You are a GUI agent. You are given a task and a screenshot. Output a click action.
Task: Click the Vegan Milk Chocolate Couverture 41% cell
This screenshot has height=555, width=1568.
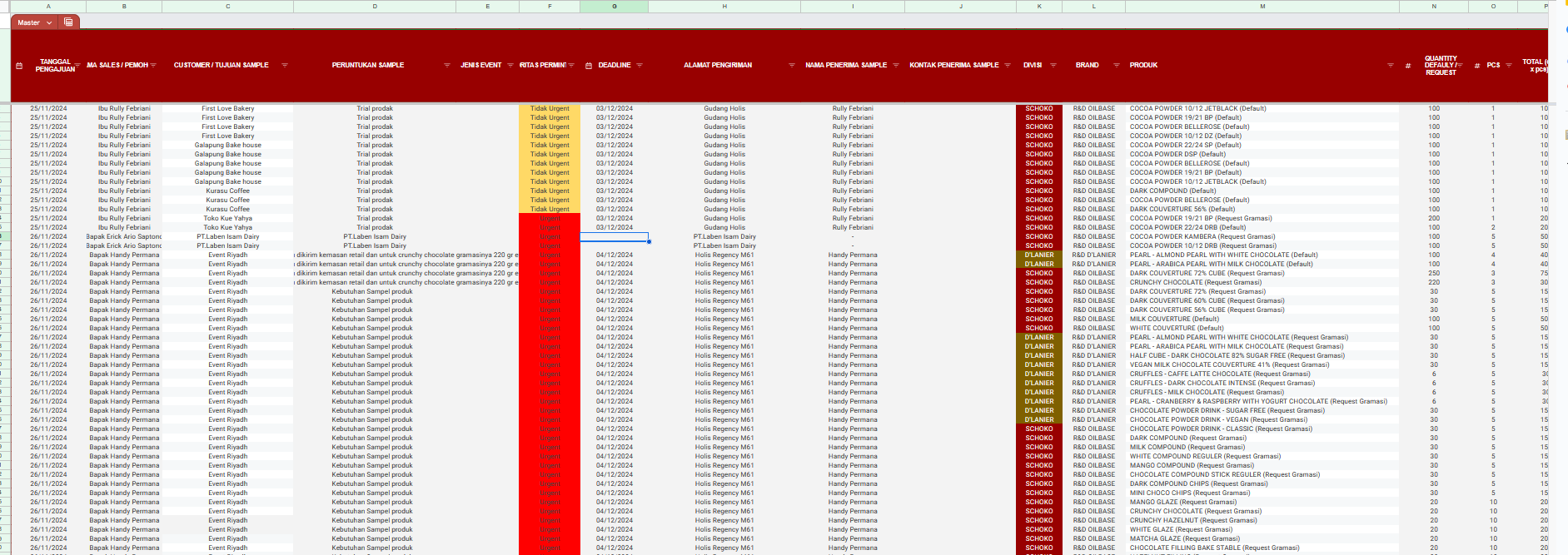pyautogui.click(x=1229, y=364)
